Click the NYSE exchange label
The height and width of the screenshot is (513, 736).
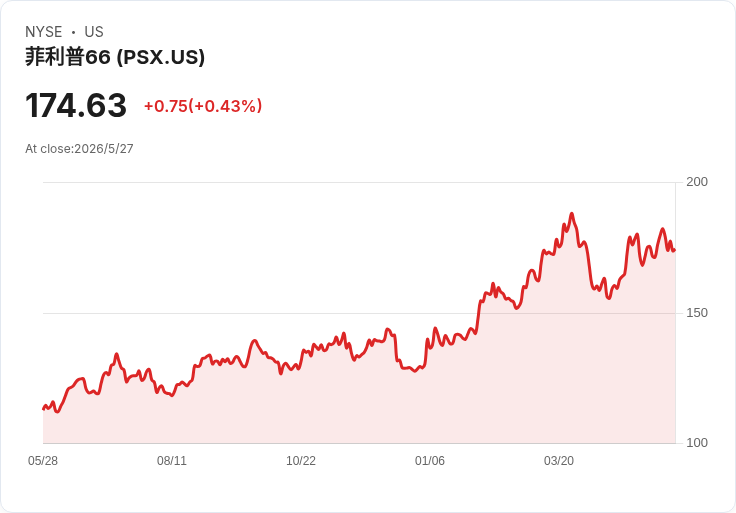pos(44,32)
